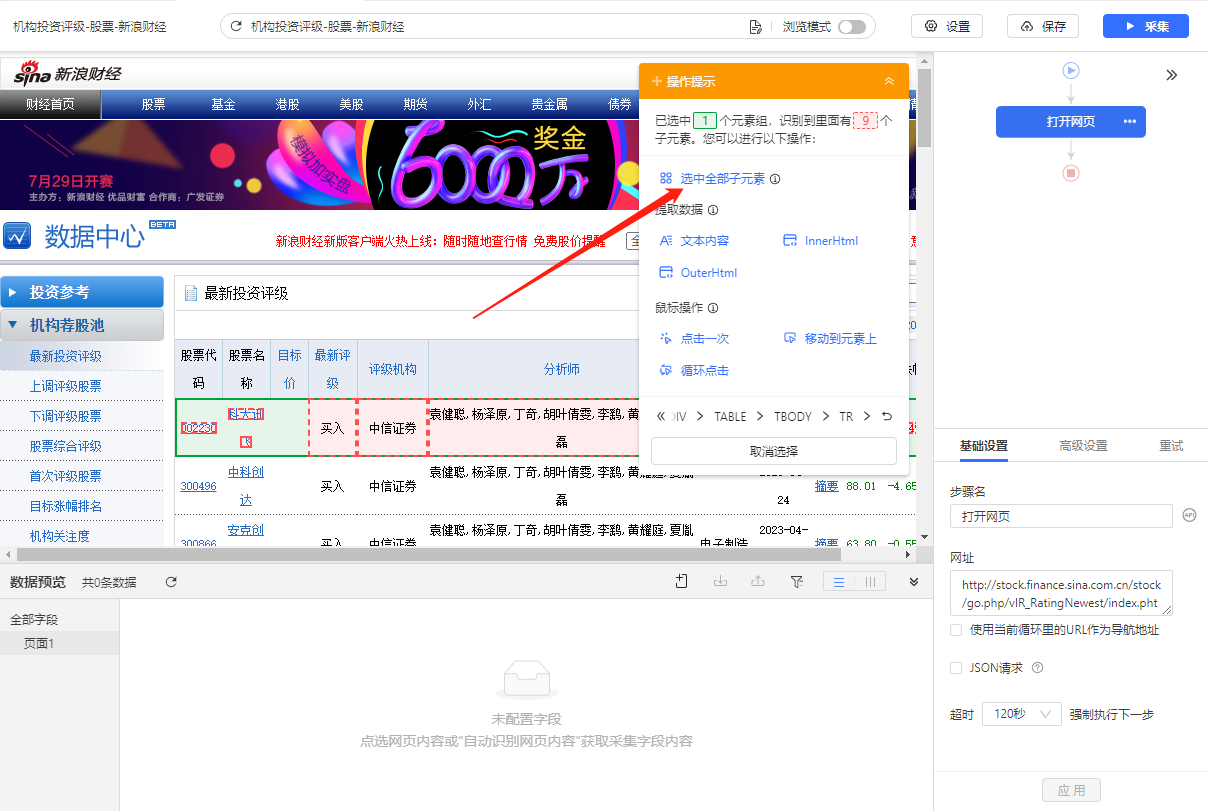Click the undo arrow in element path
The image size is (1208, 811).
[887, 416]
